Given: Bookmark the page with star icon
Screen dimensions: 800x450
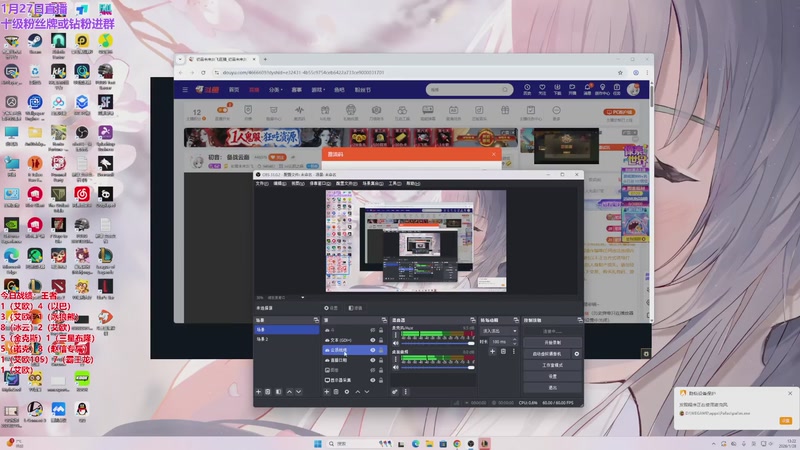Looking at the screenshot, I should pyautogui.click(x=620, y=72).
